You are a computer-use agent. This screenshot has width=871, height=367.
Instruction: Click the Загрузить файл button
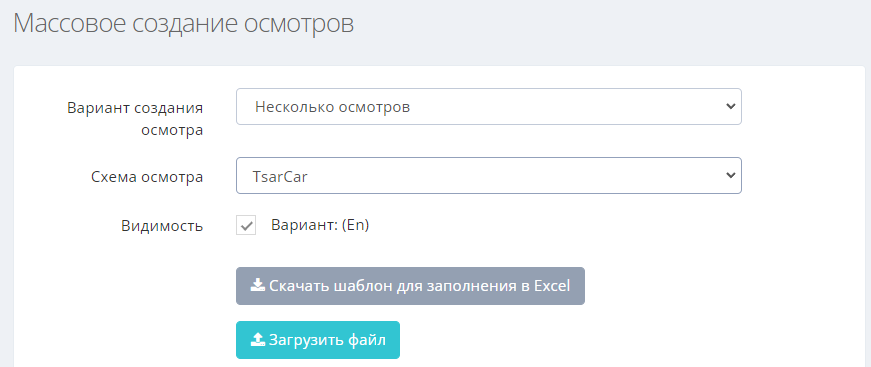(x=318, y=340)
